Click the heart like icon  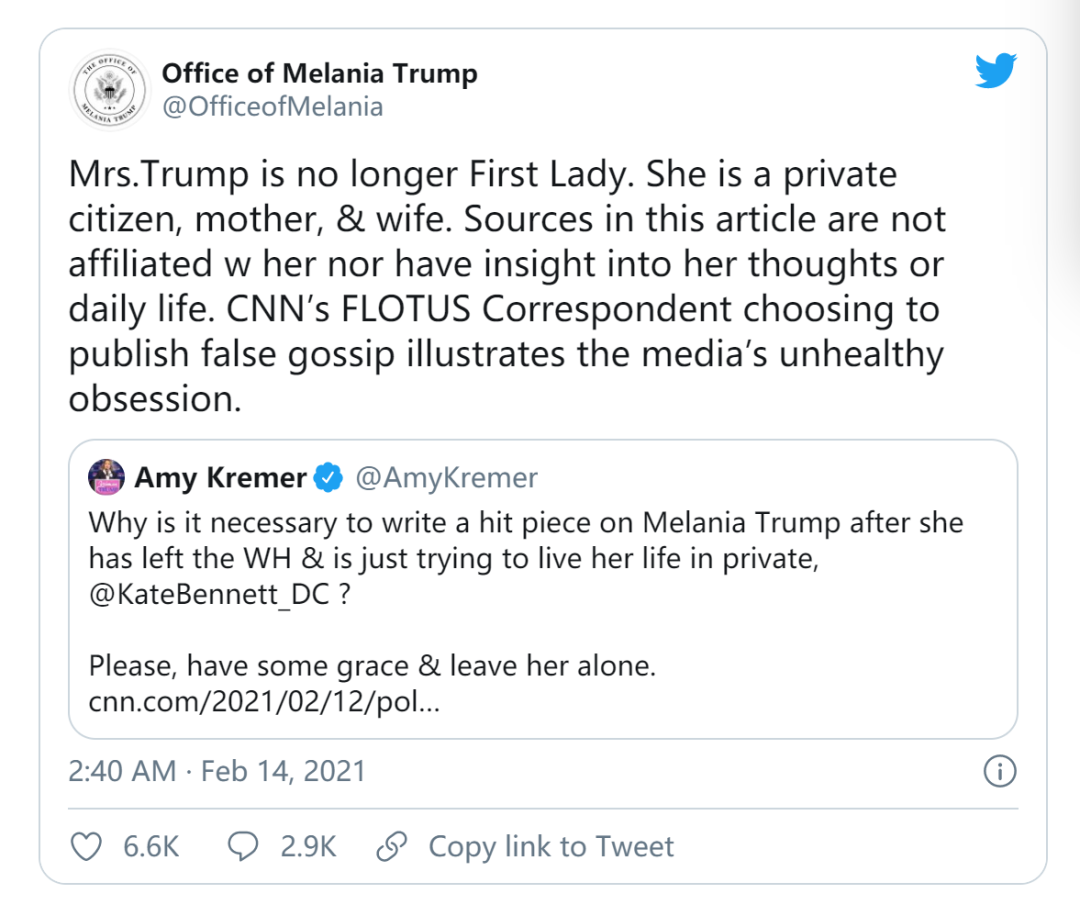click(x=87, y=846)
